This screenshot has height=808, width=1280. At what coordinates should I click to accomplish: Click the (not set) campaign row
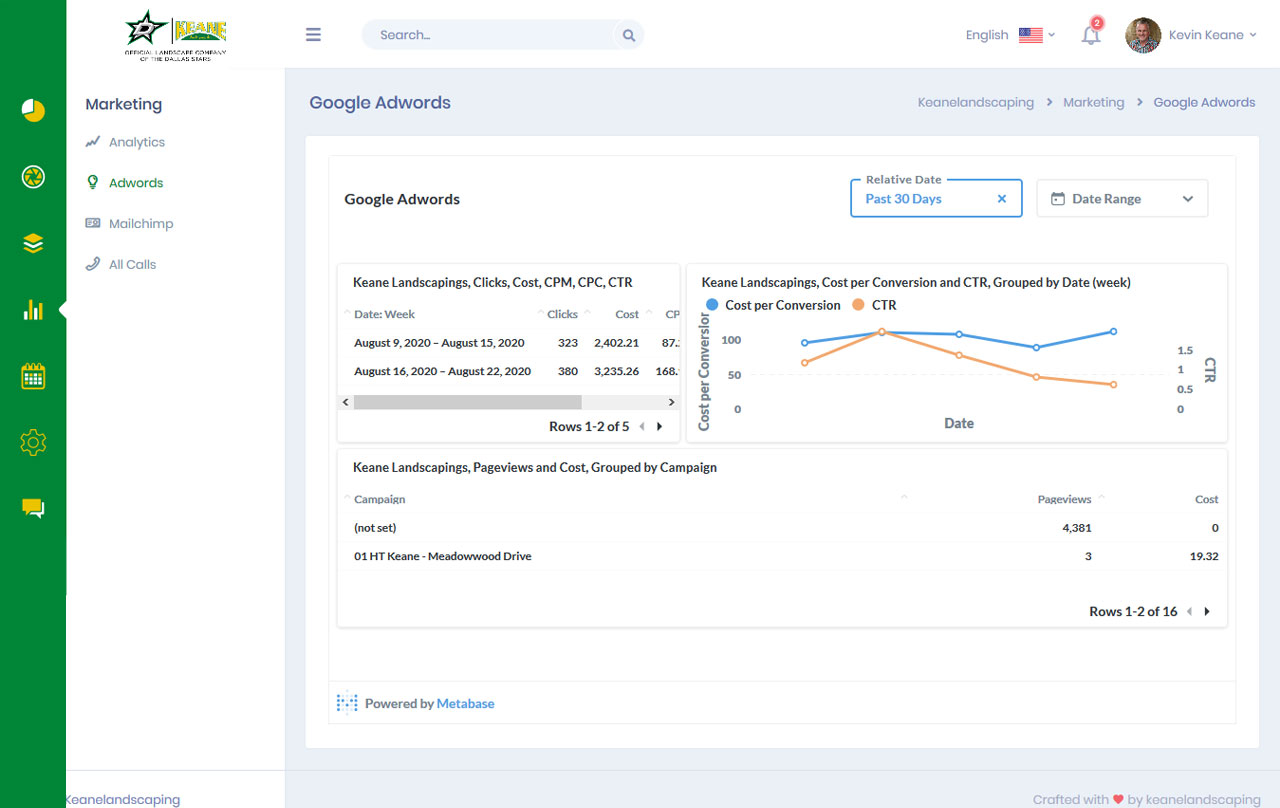[x=782, y=528]
